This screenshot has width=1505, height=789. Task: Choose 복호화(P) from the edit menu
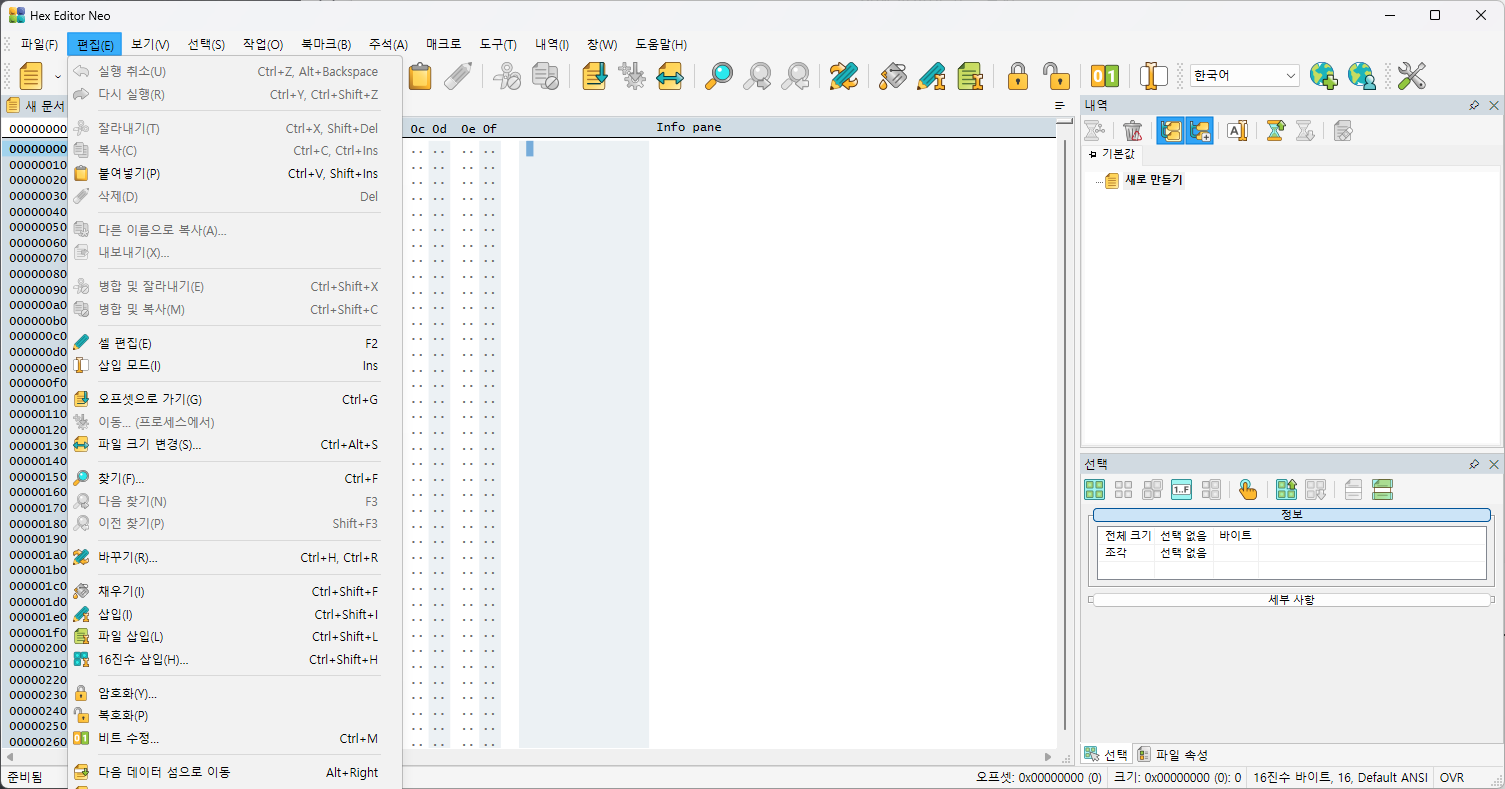[x=235, y=716]
